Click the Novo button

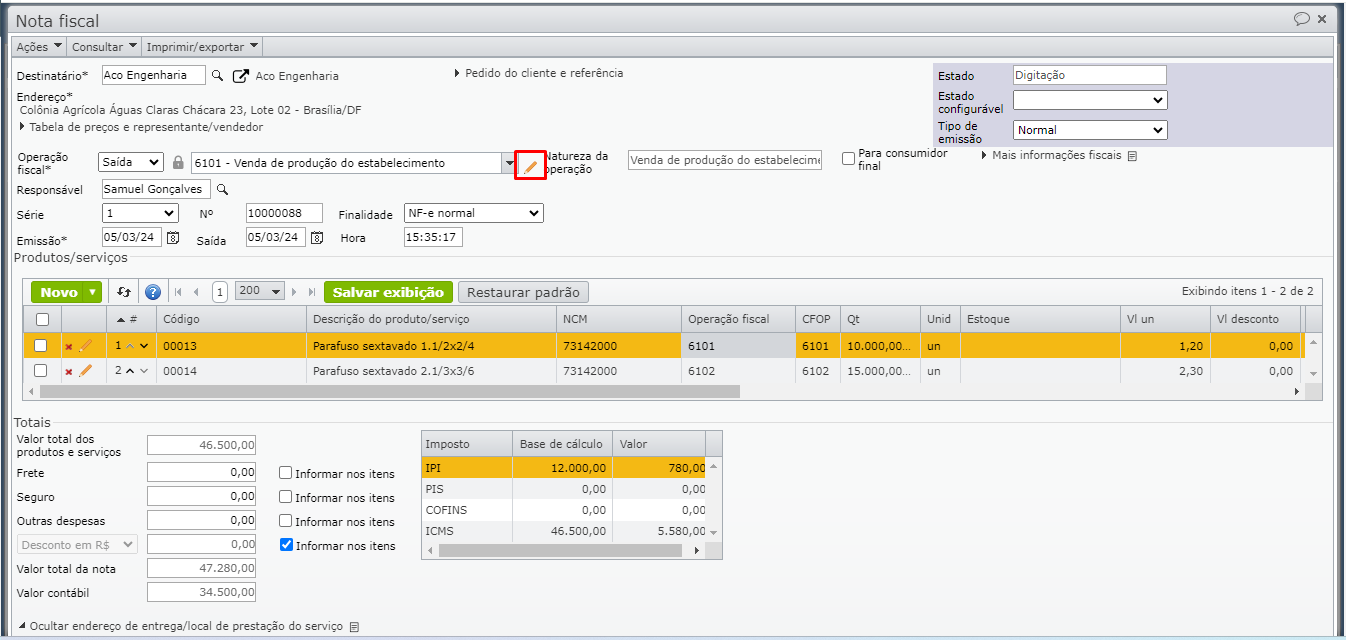(59, 292)
